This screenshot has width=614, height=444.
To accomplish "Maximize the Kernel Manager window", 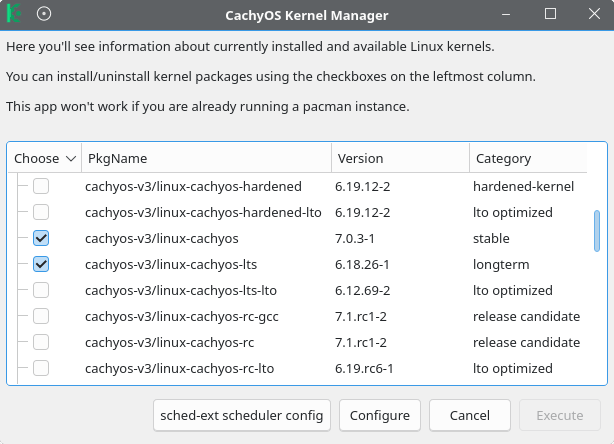I will [550, 14].
